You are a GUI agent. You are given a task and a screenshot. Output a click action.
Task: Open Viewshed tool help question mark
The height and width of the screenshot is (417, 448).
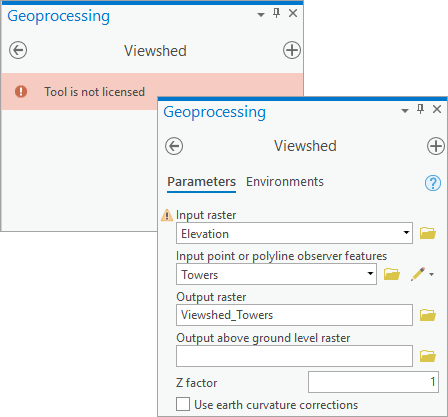(x=433, y=183)
